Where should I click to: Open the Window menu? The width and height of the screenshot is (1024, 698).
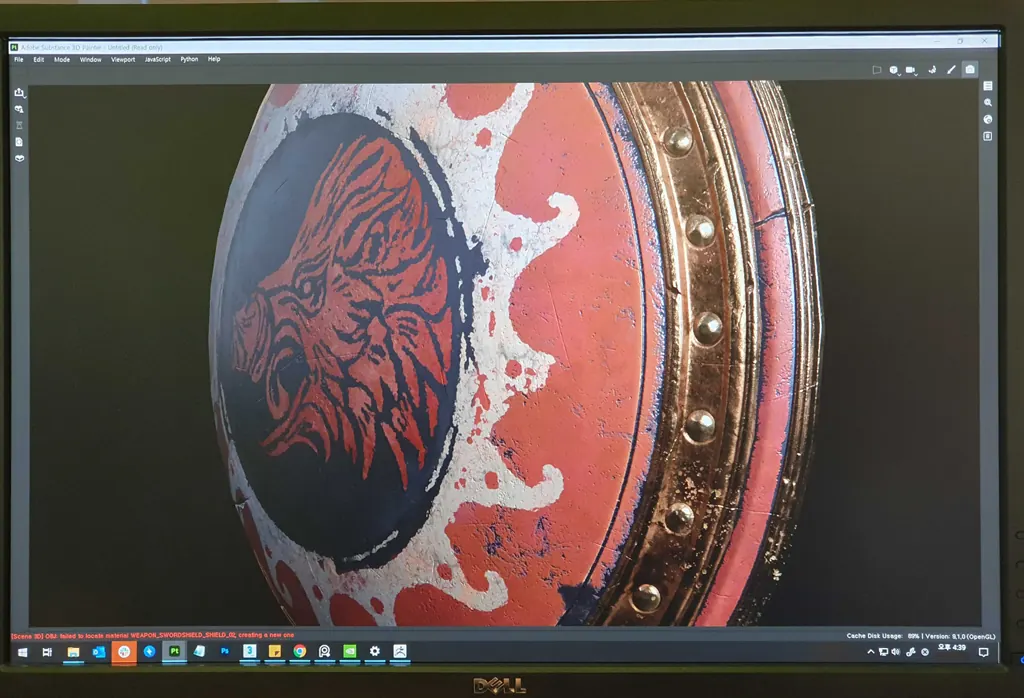(91, 59)
